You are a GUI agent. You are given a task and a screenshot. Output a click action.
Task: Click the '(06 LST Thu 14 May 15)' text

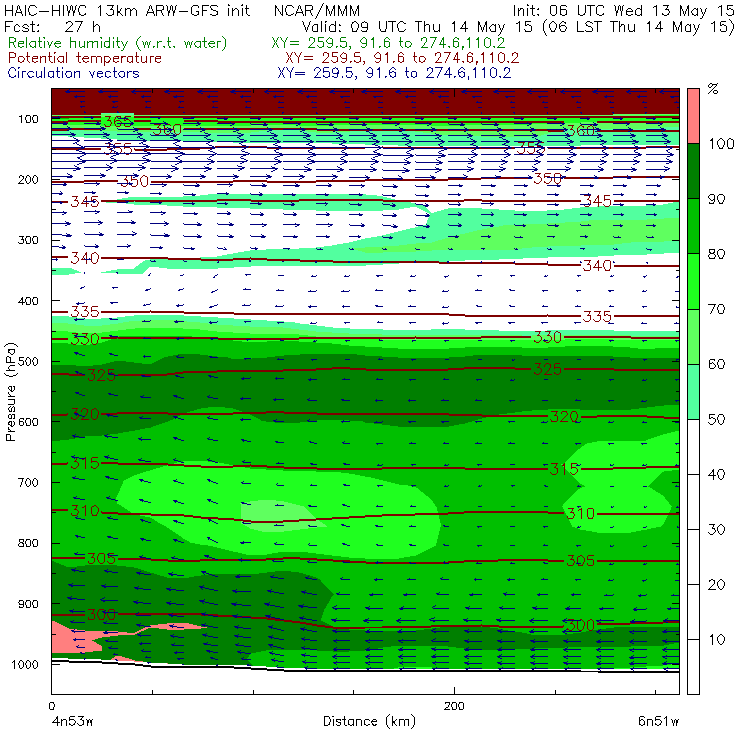coord(639,27)
